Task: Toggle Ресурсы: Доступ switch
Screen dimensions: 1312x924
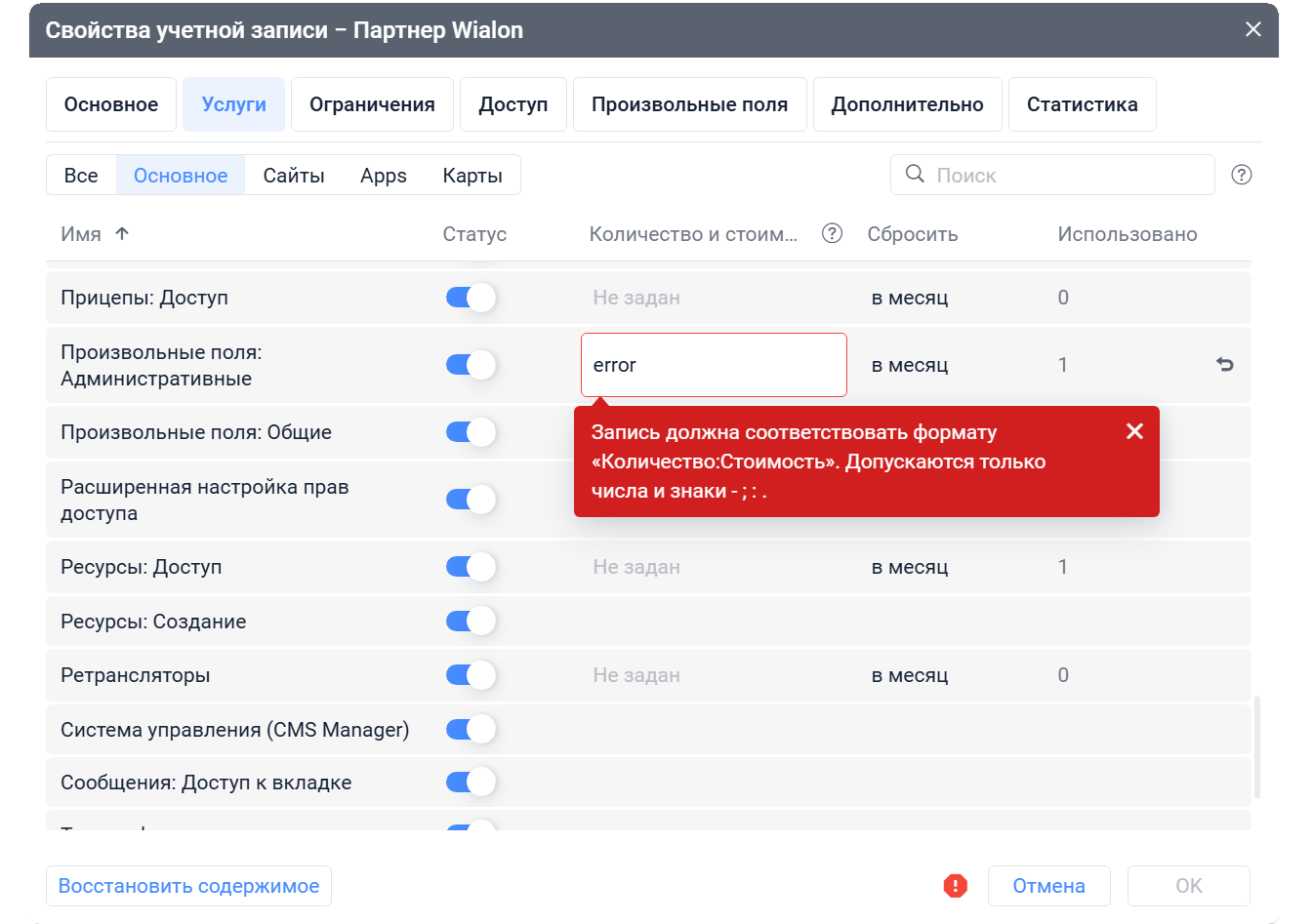Action: pyautogui.click(x=471, y=567)
